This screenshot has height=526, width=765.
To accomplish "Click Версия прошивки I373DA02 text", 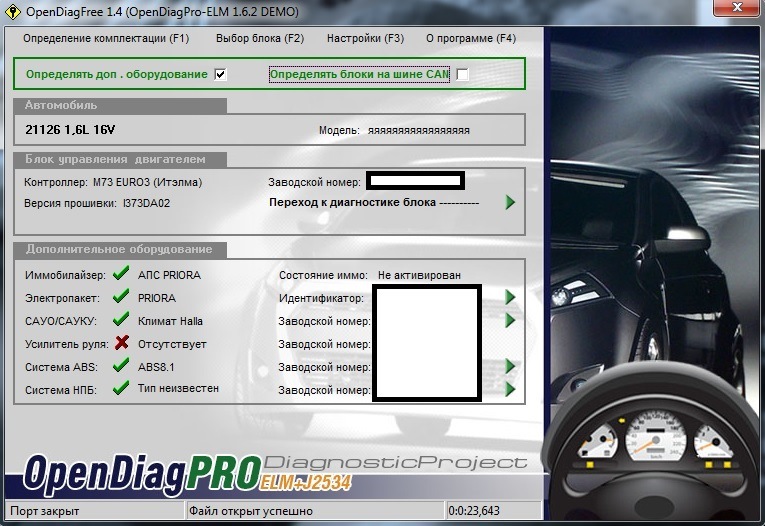I will pos(97,203).
